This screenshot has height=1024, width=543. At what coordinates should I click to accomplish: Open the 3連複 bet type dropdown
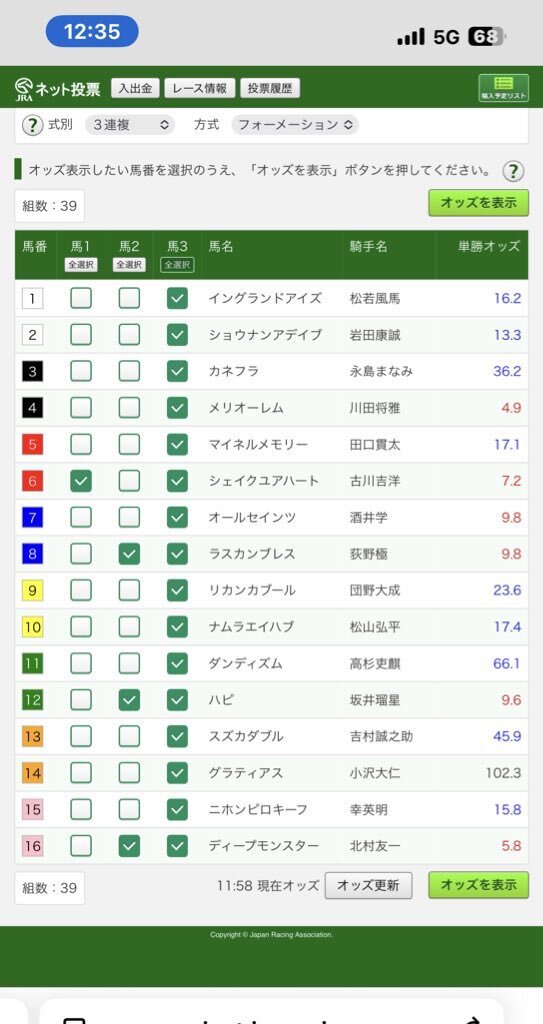(130, 125)
